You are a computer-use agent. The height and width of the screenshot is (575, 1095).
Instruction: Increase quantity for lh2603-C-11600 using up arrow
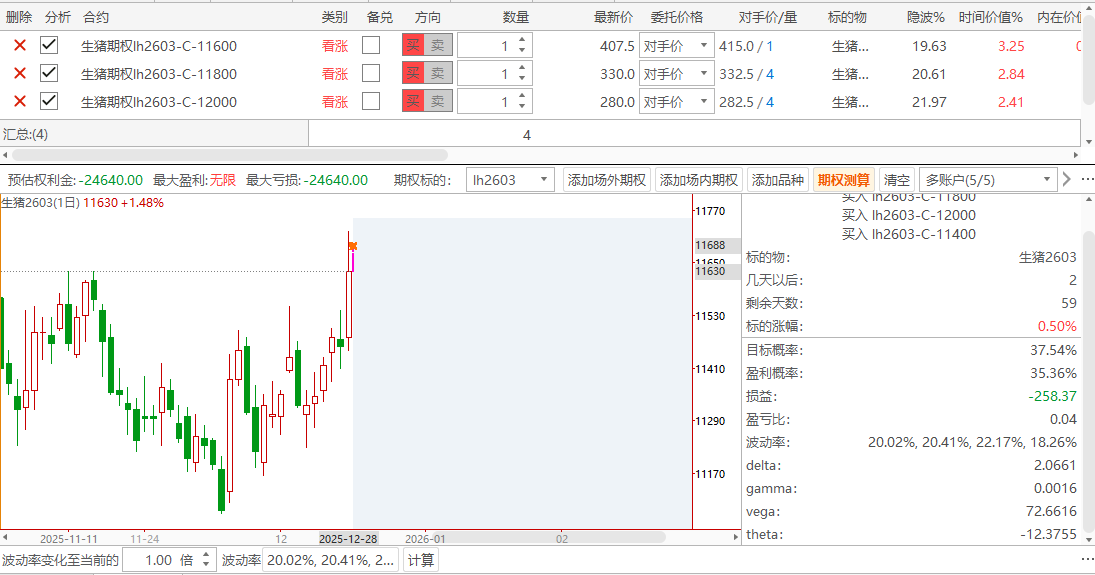tap(523, 41)
